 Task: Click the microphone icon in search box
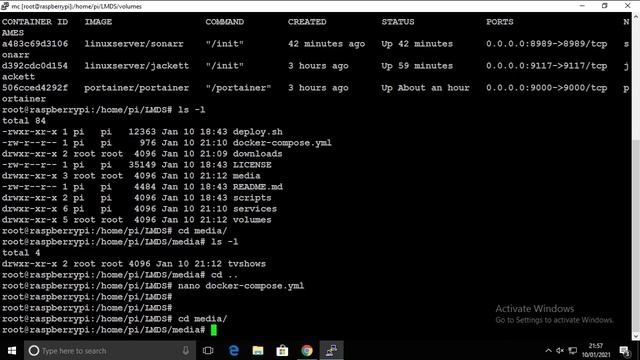click(185, 351)
